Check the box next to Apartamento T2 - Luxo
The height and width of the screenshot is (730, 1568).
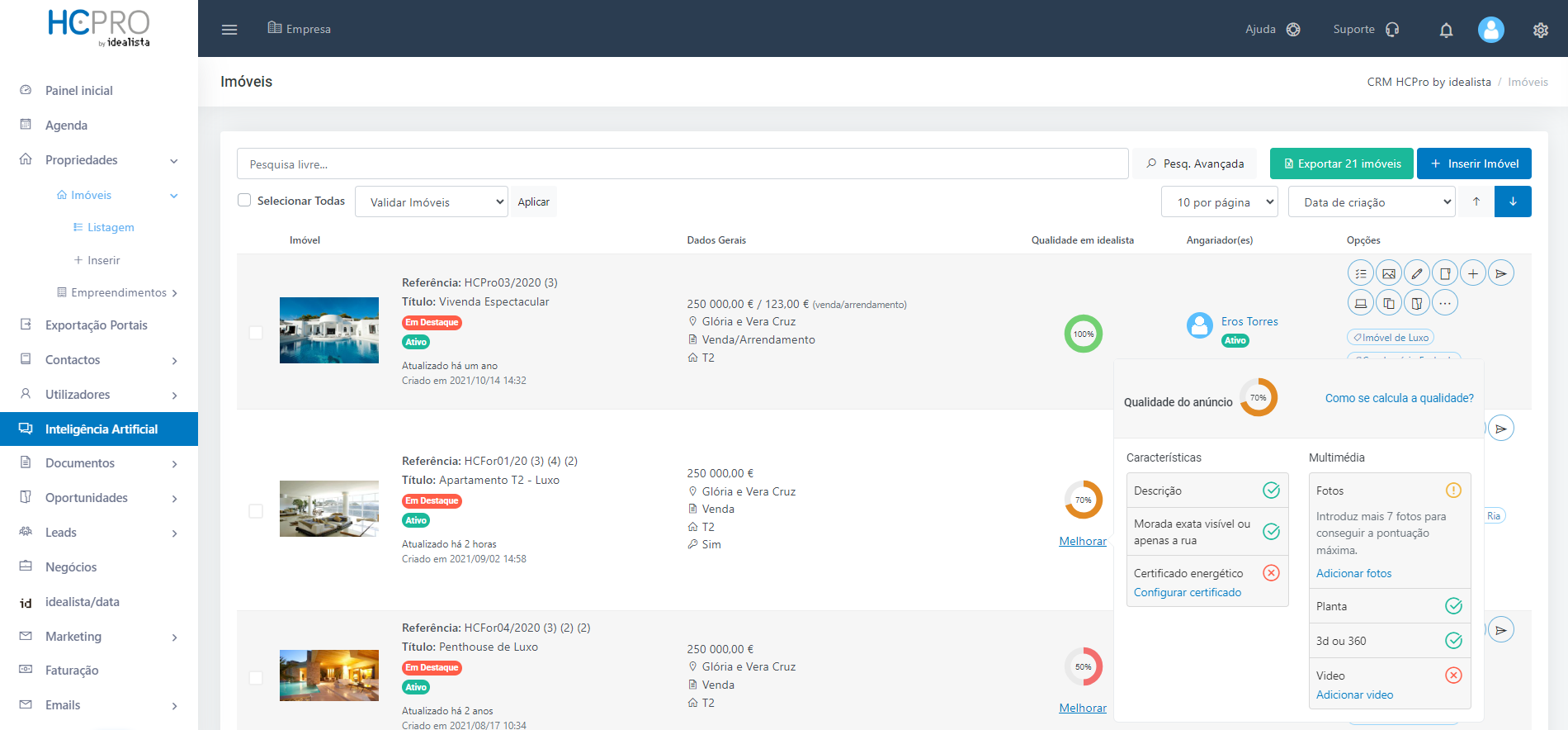[256, 511]
